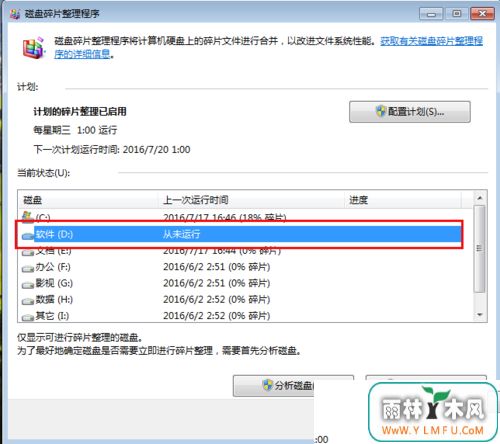
Task: Select the (C:) system drive icon
Action: coord(27,217)
